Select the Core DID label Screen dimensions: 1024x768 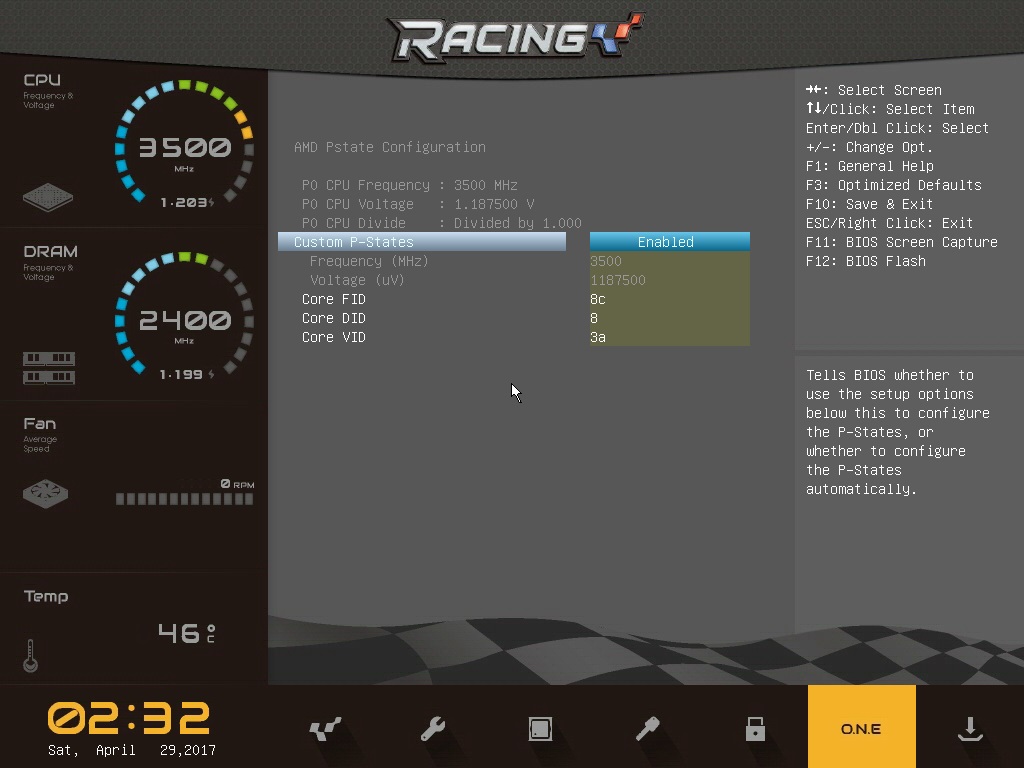pyautogui.click(x=334, y=318)
